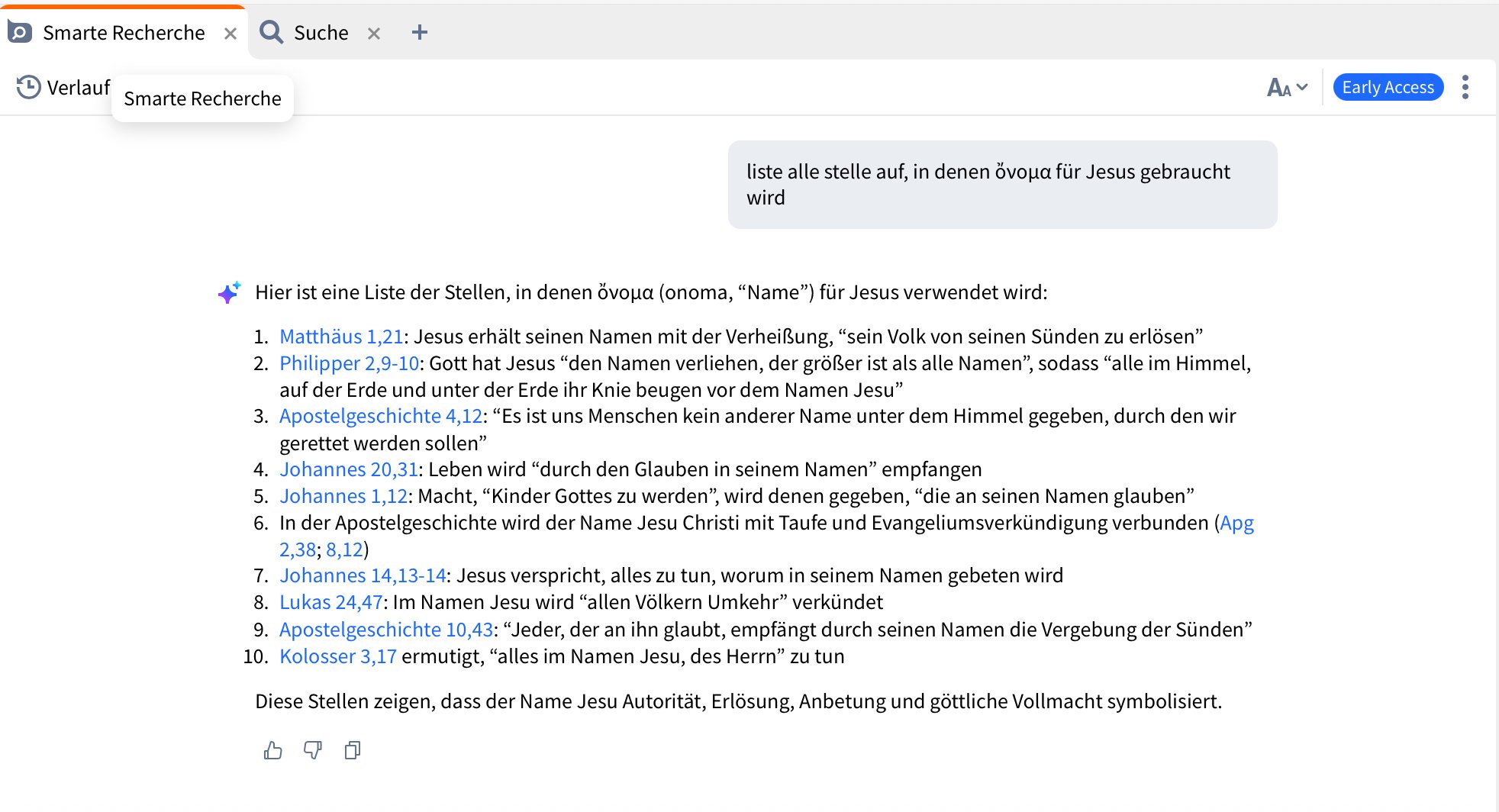This screenshot has width=1499, height=812.
Task: Click the Smarte Recherche tooltip label
Action: [x=202, y=98]
